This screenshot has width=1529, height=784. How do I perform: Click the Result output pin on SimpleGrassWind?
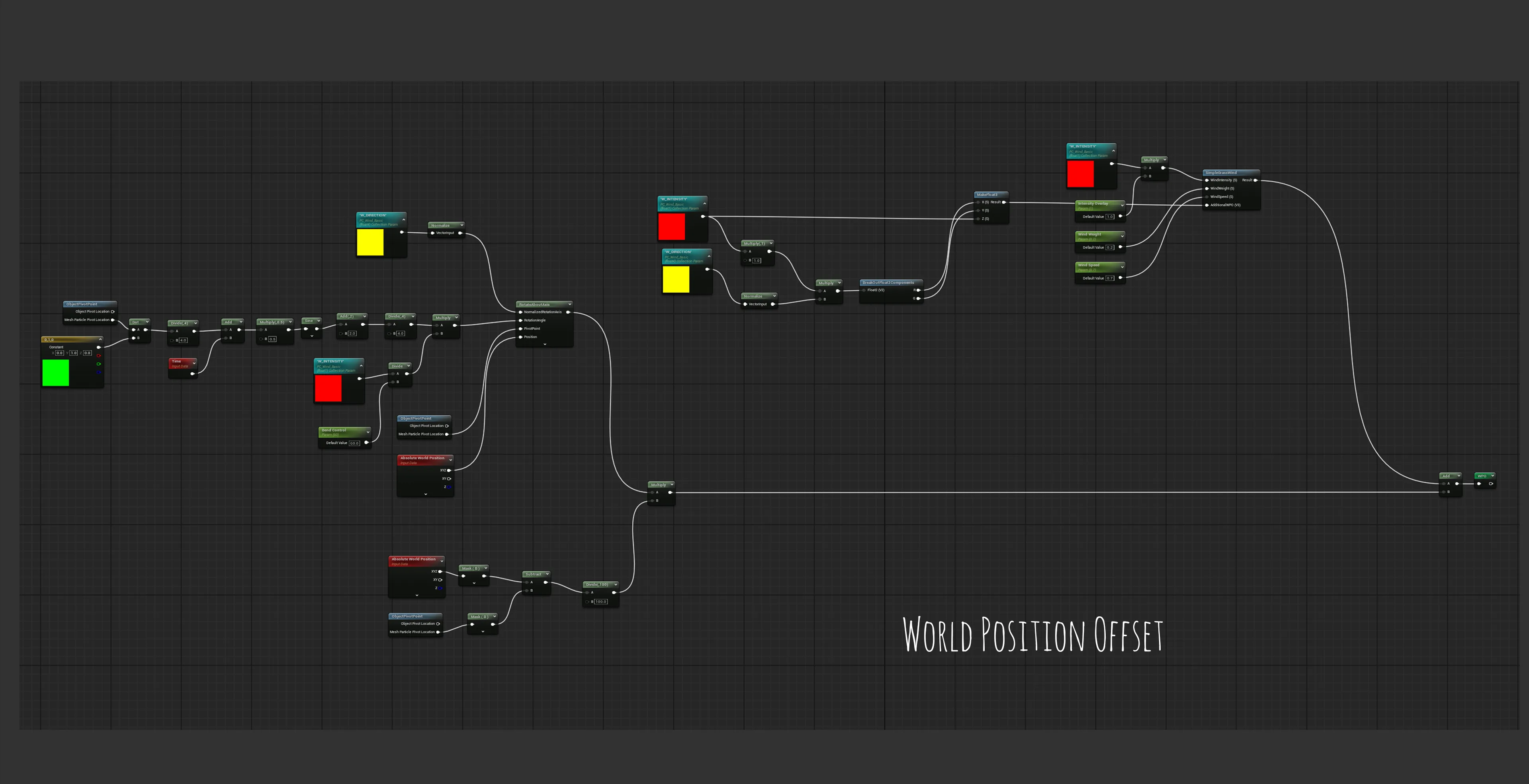(1255, 180)
